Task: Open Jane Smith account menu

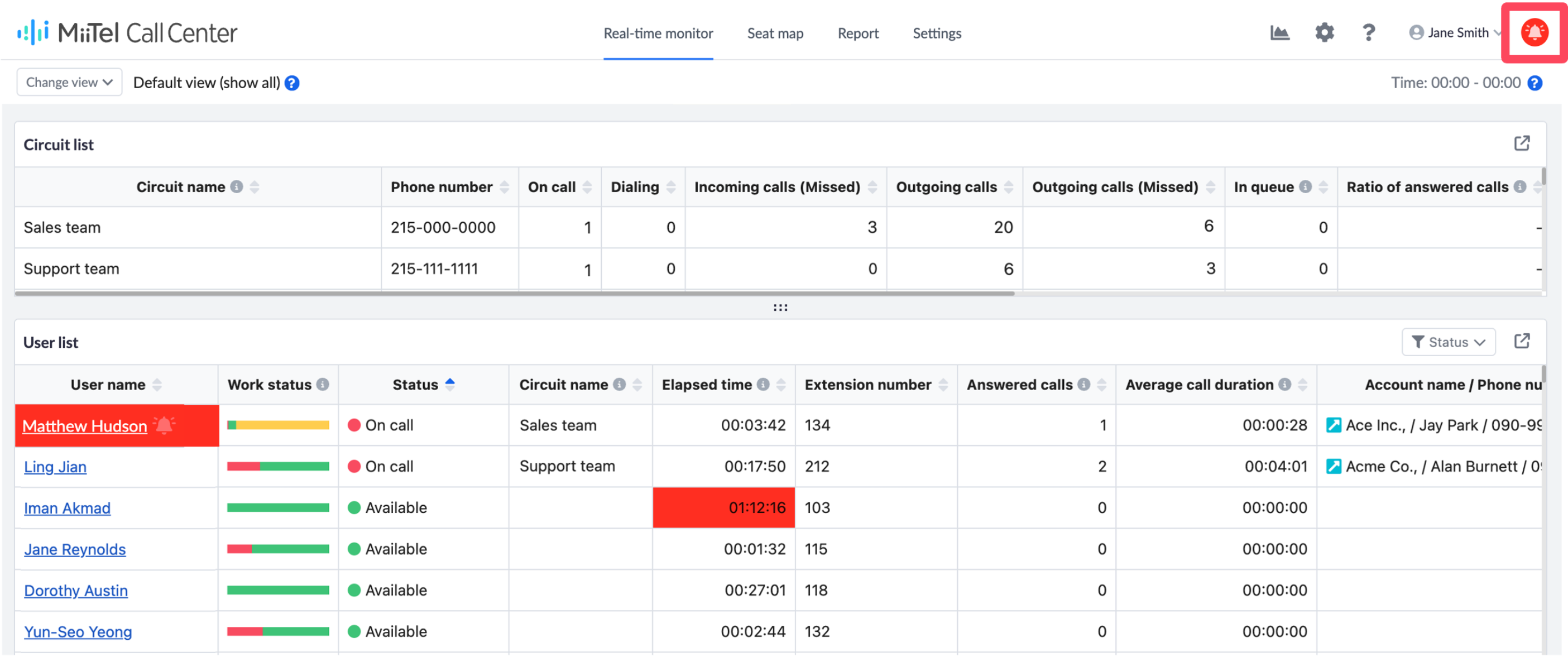Action: (1455, 33)
